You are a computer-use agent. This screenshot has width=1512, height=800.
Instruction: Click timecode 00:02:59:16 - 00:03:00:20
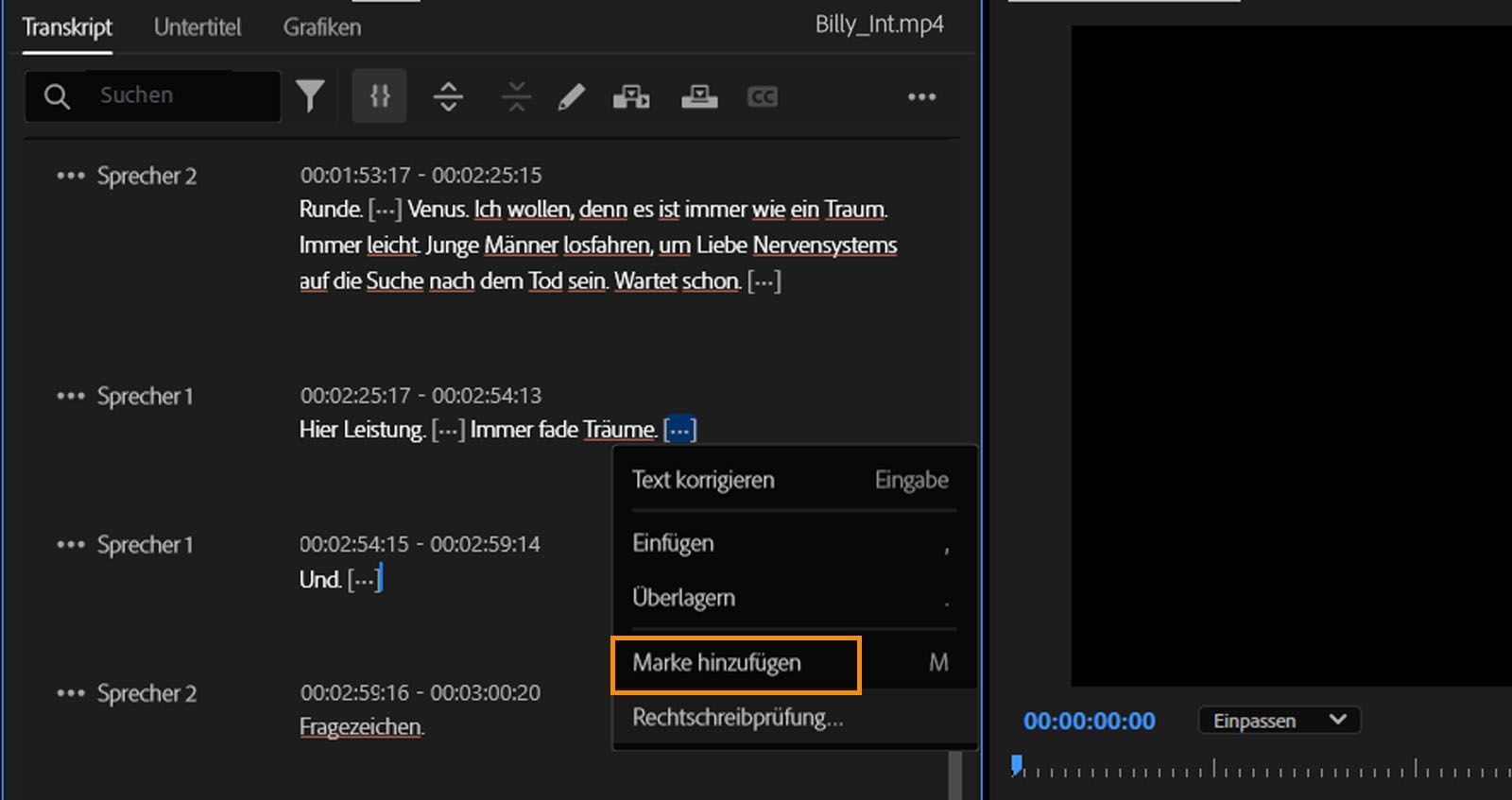click(x=420, y=692)
